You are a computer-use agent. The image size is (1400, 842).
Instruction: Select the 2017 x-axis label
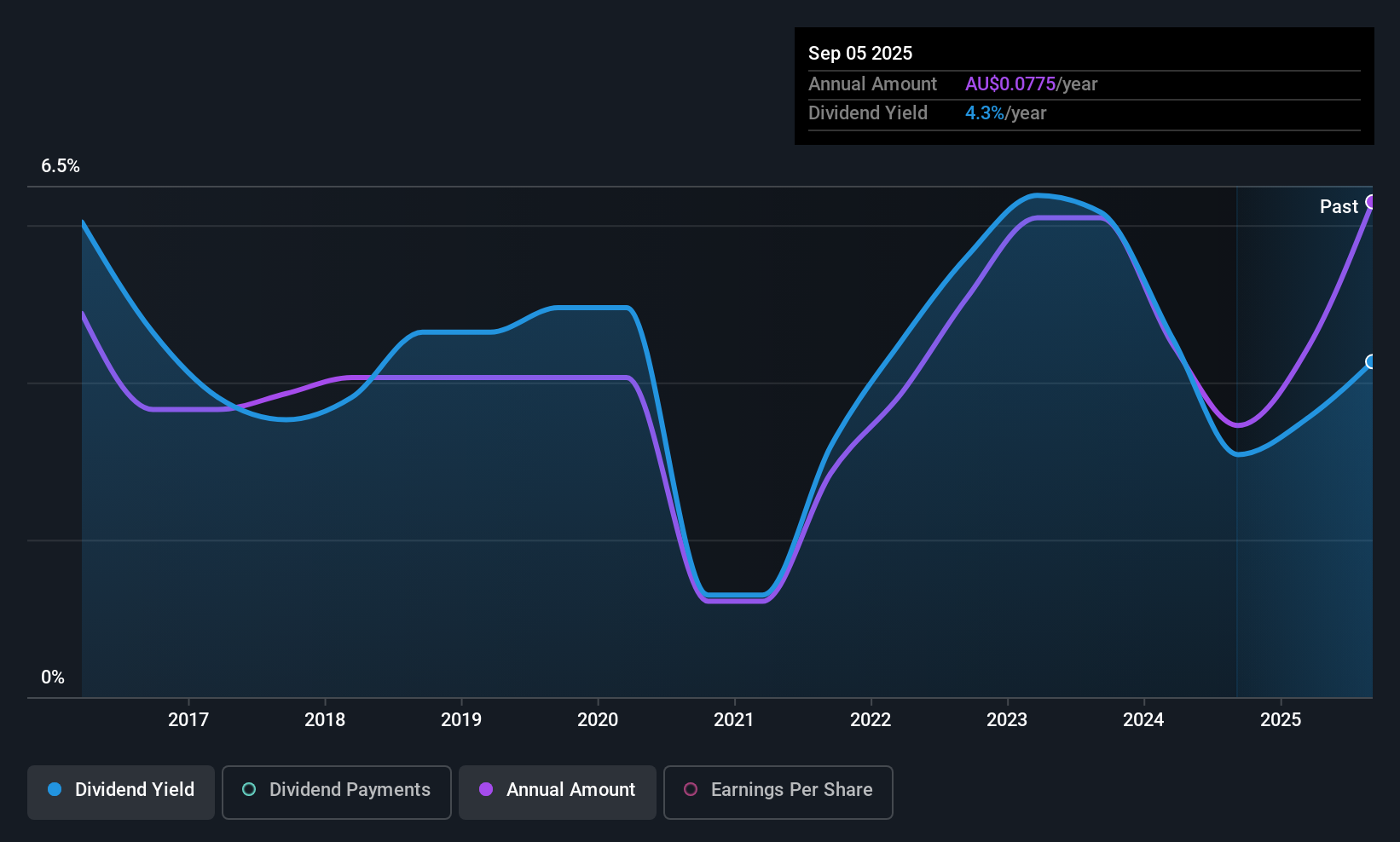pyautogui.click(x=188, y=719)
